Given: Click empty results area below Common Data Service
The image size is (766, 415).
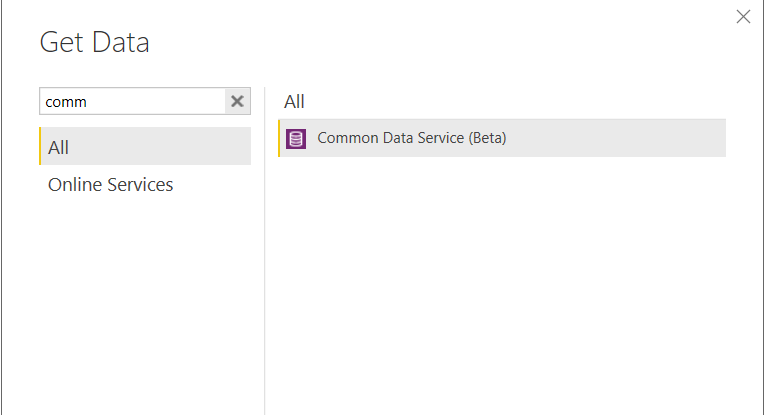Looking at the screenshot, I should (x=500, y=280).
